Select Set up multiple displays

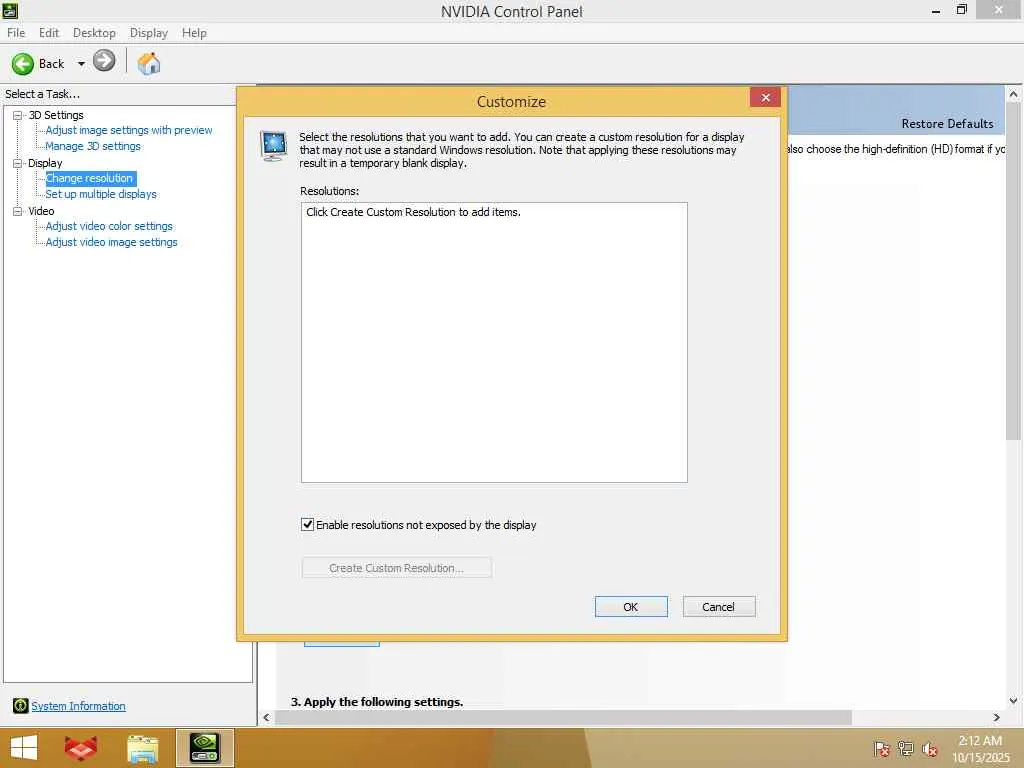coord(101,194)
